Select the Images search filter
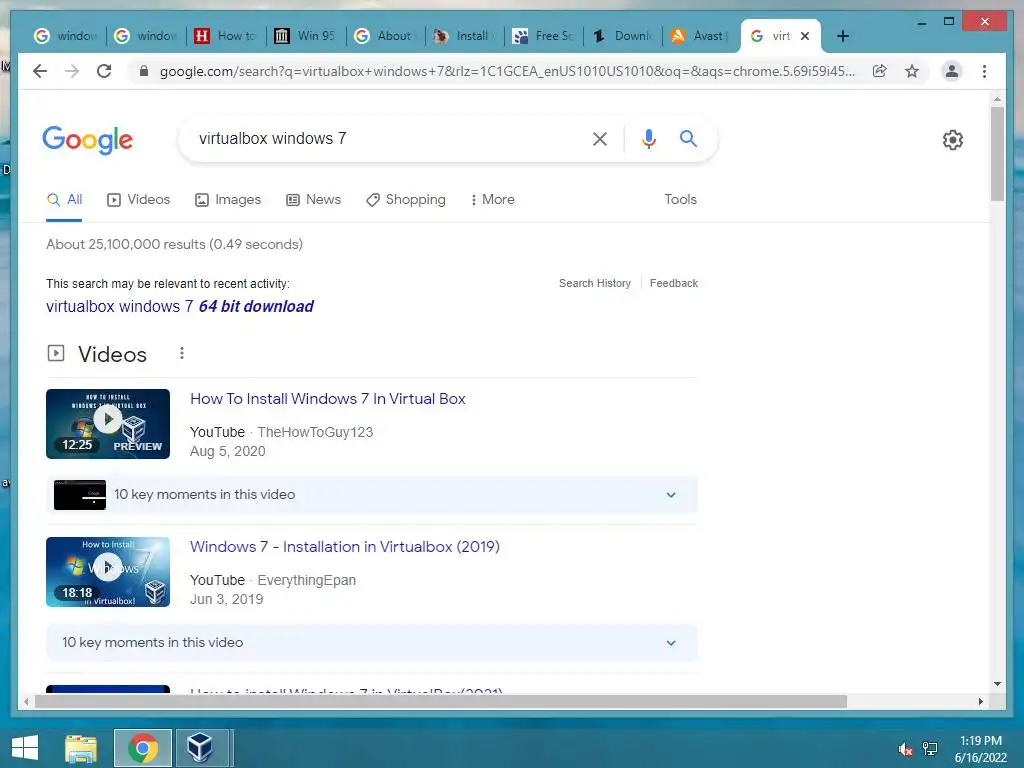Image resolution: width=1024 pixels, height=768 pixels. pyautogui.click(x=228, y=199)
